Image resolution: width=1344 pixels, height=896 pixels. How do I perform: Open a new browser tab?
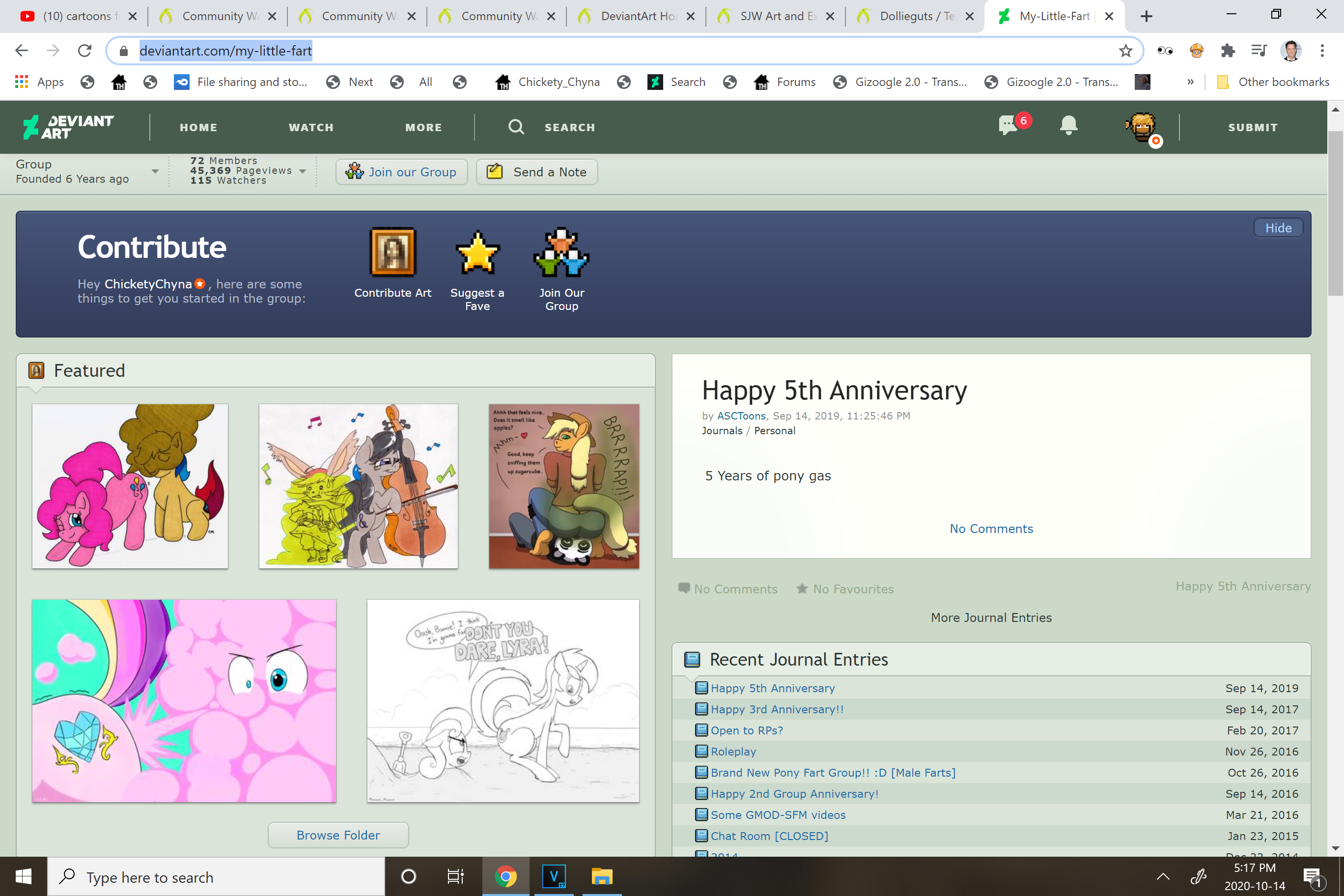point(1147,16)
